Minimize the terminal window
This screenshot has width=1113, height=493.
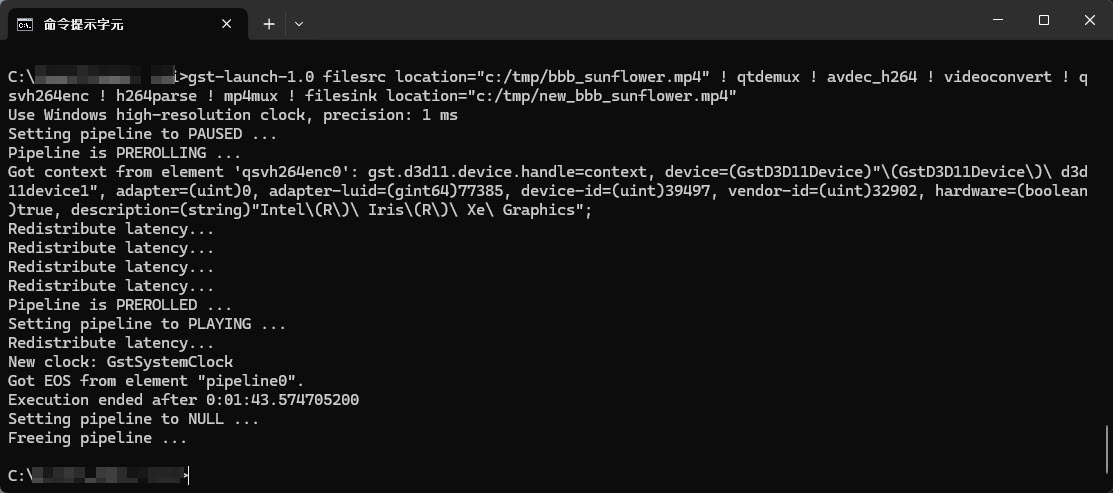(997, 21)
